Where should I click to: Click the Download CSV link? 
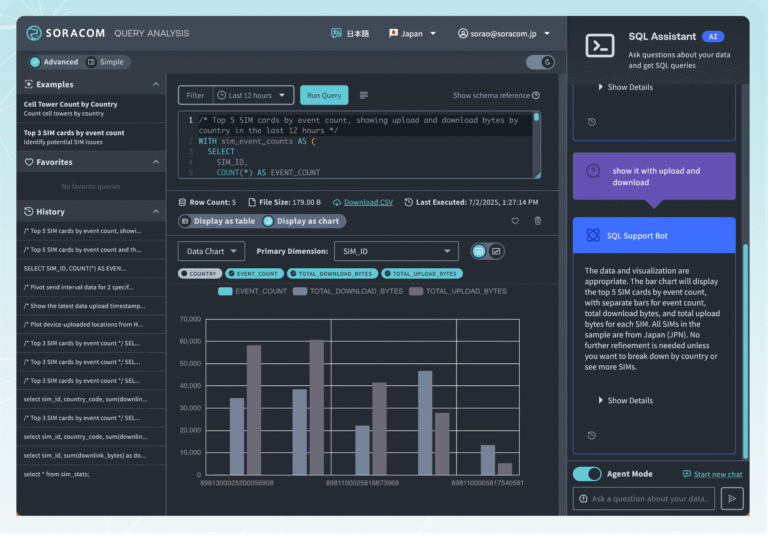click(x=368, y=202)
